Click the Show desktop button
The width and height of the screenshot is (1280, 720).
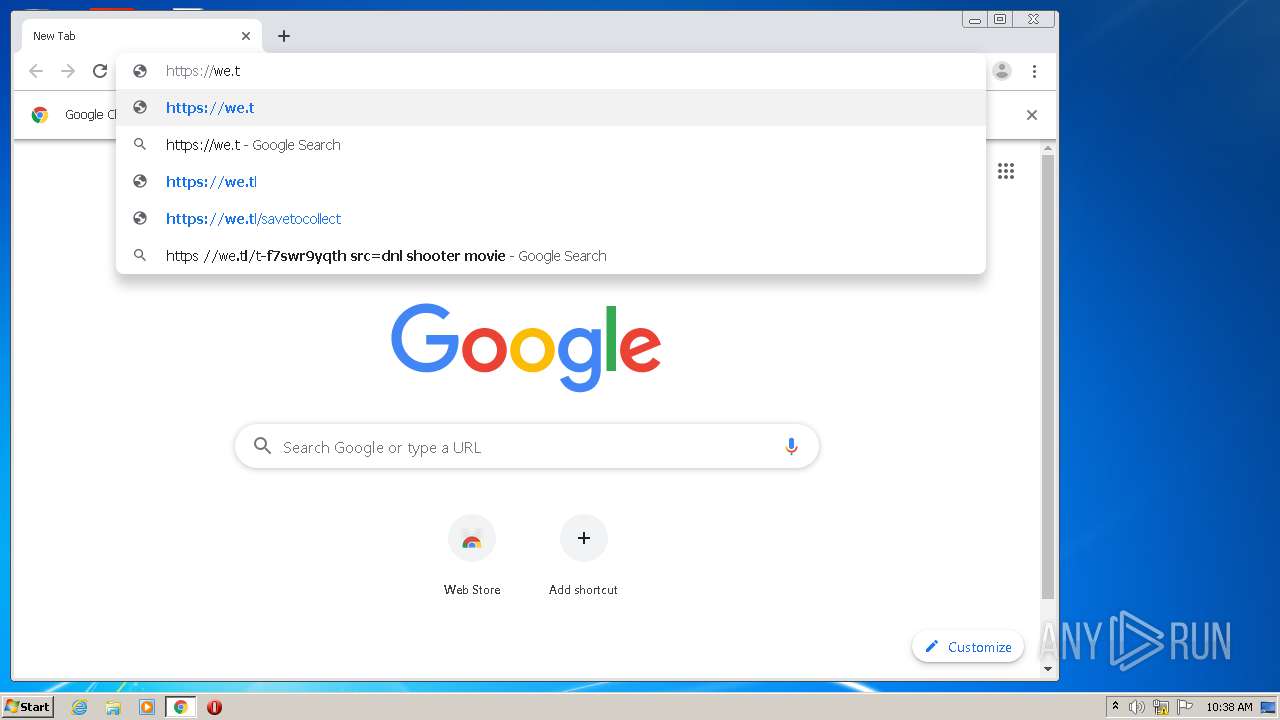click(1268, 707)
